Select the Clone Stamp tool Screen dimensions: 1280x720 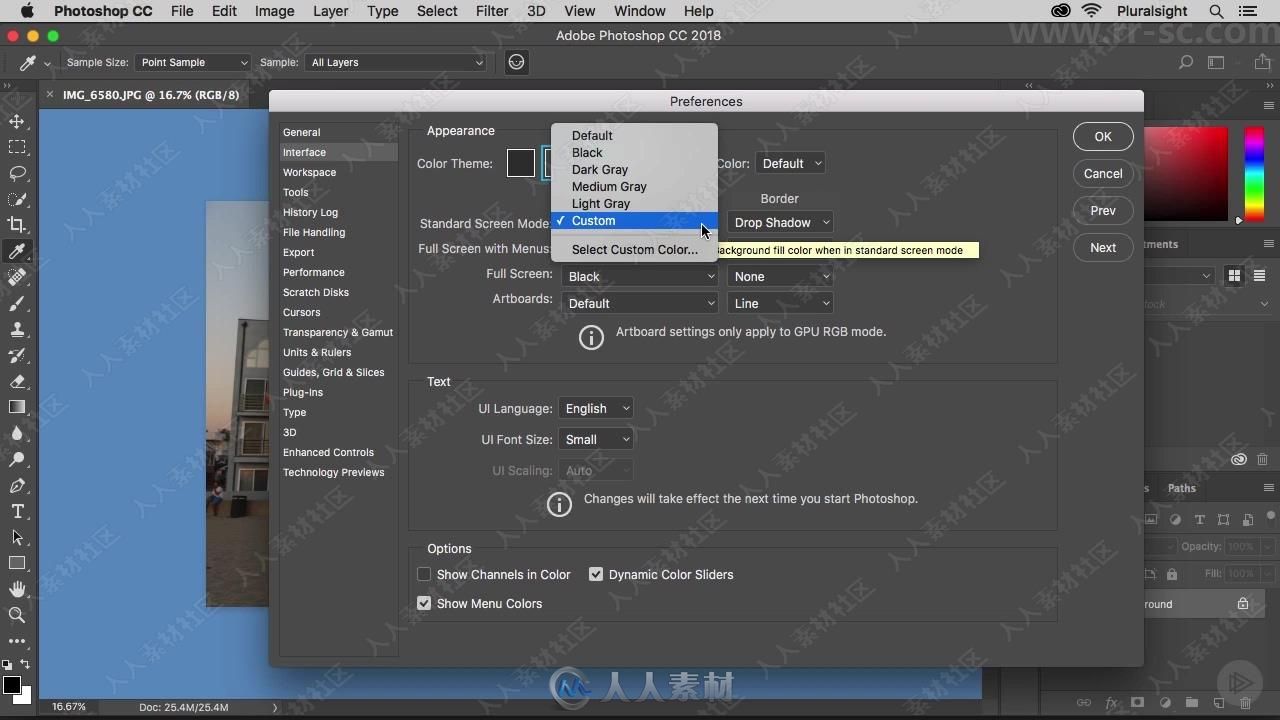[x=17, y=329]
